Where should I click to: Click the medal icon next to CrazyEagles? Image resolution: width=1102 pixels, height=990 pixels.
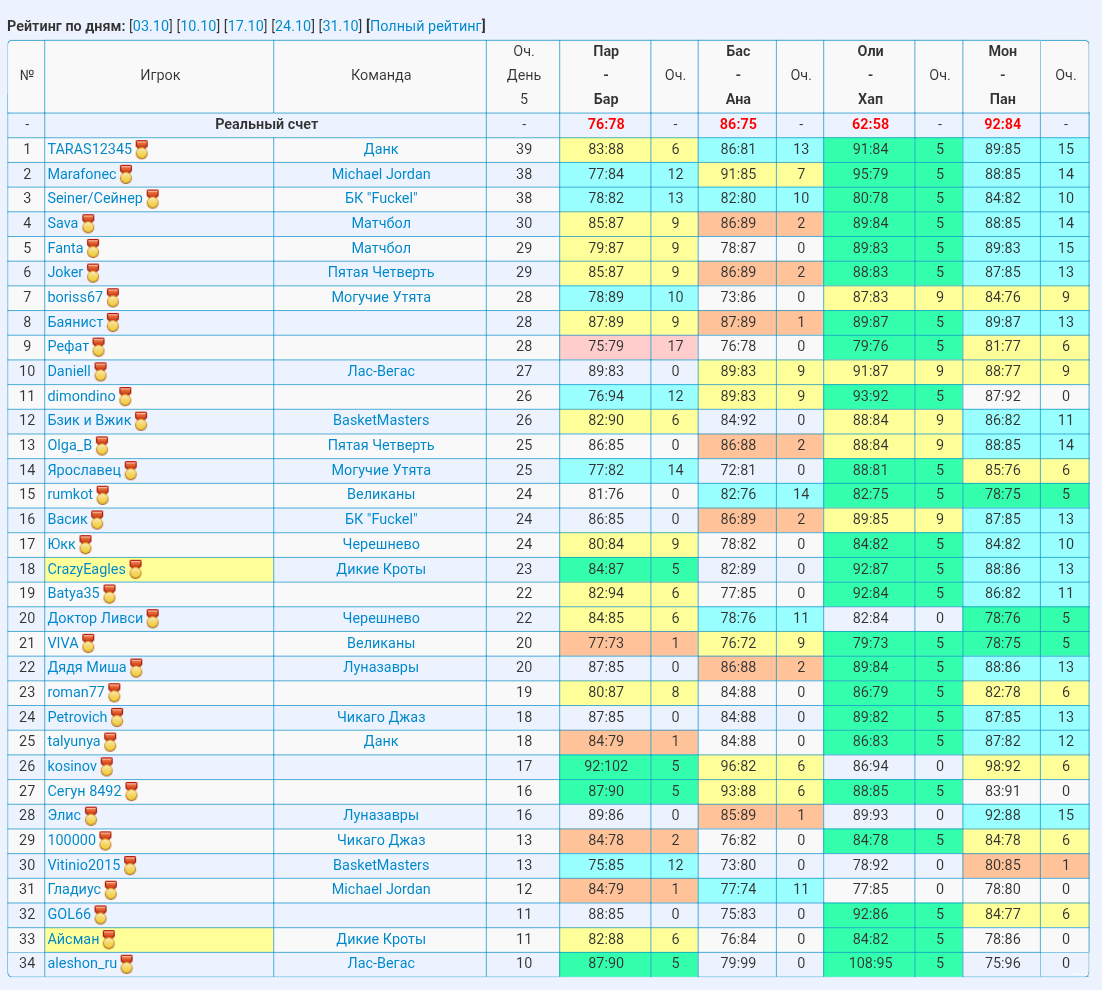click(136, 570)
